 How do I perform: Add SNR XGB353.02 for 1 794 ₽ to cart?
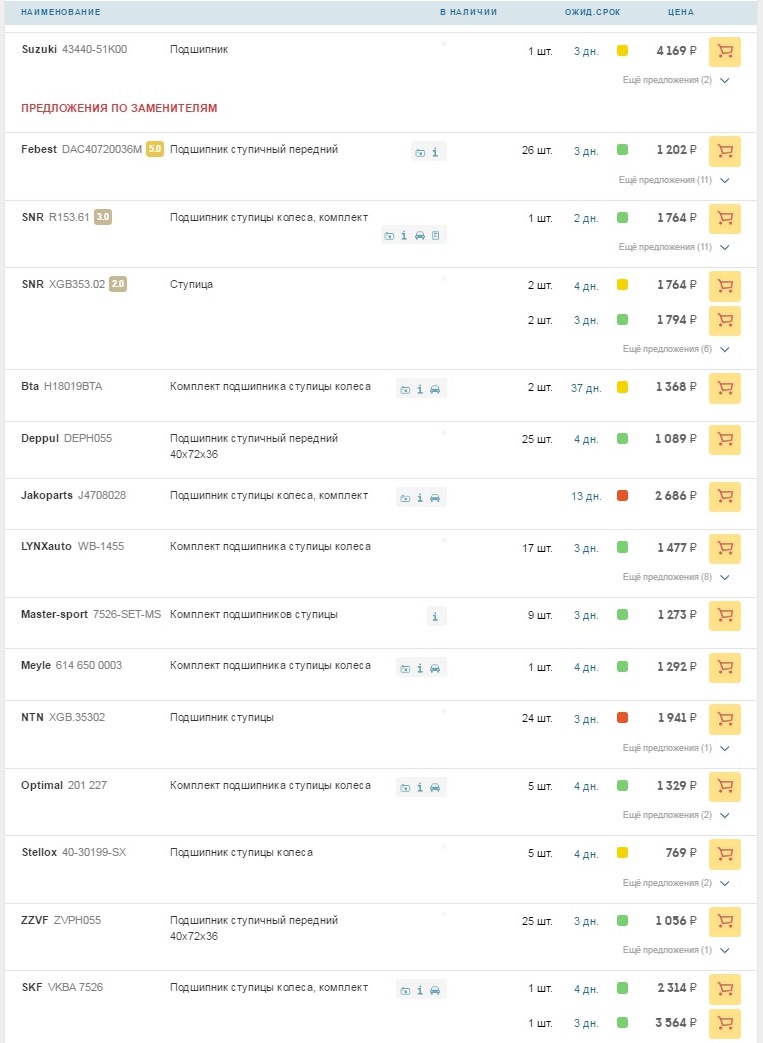(724, 321)
